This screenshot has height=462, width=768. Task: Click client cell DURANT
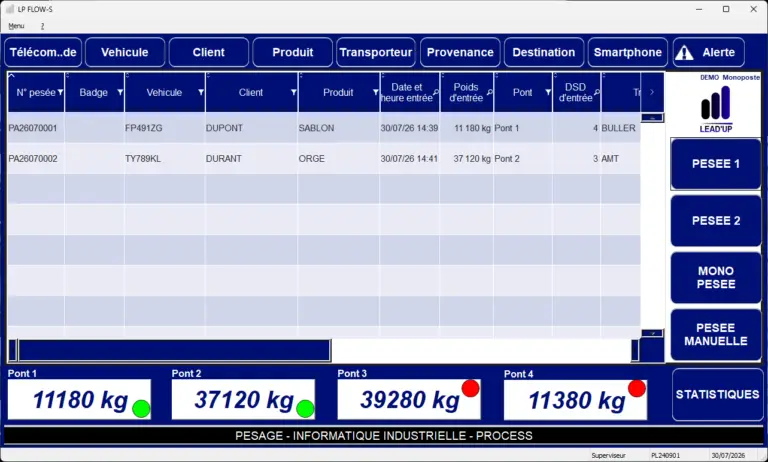point(223,159)
